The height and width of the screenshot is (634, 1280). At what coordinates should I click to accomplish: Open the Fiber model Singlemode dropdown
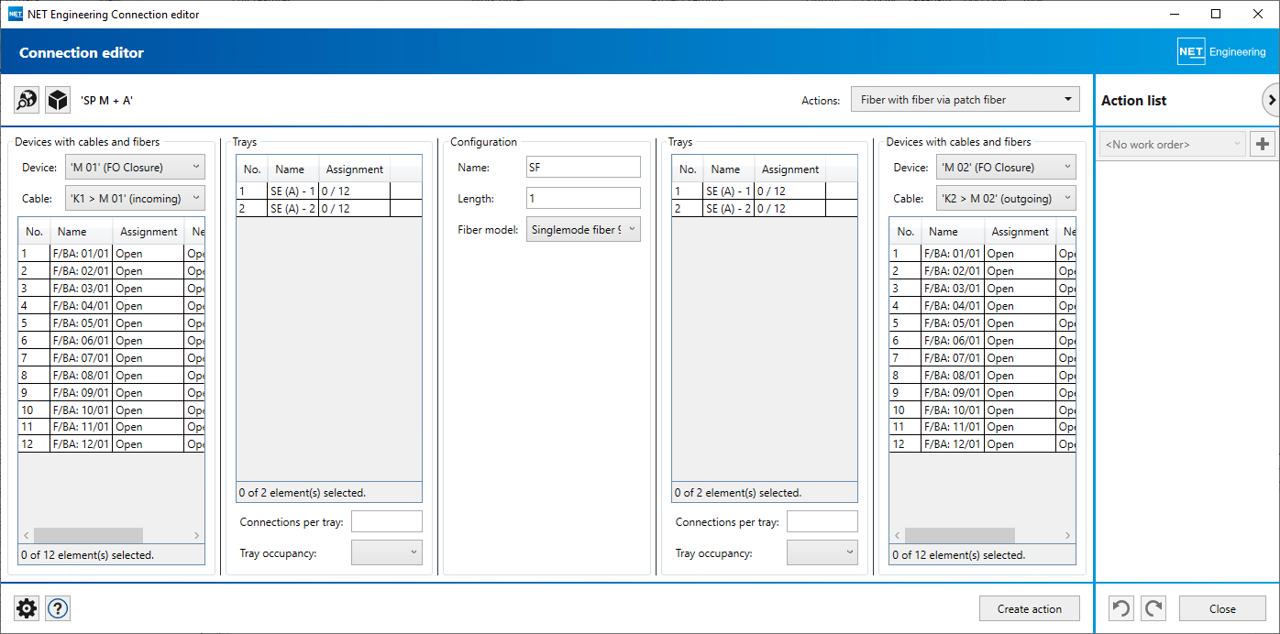point(583,230)
